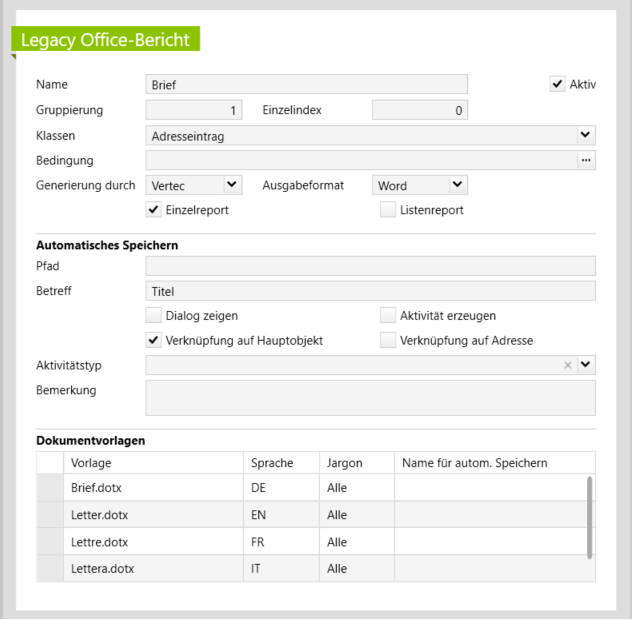The height and width of the screenshot is (620, 632).
Task: Uncheck the Einzelreport checkbox
Action: [x=153, y=210]
